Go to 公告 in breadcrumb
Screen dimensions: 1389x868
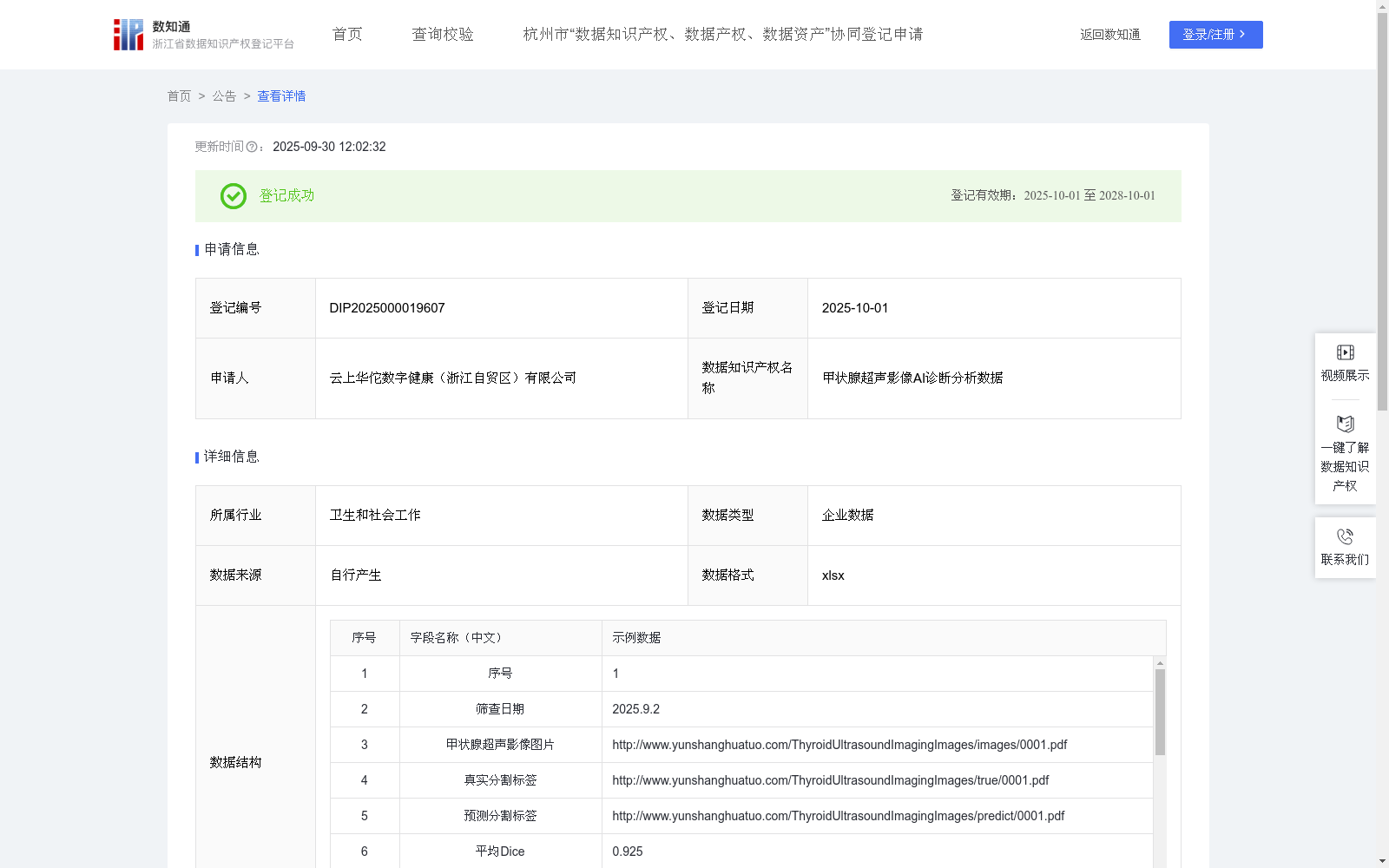tap(224, 96)
